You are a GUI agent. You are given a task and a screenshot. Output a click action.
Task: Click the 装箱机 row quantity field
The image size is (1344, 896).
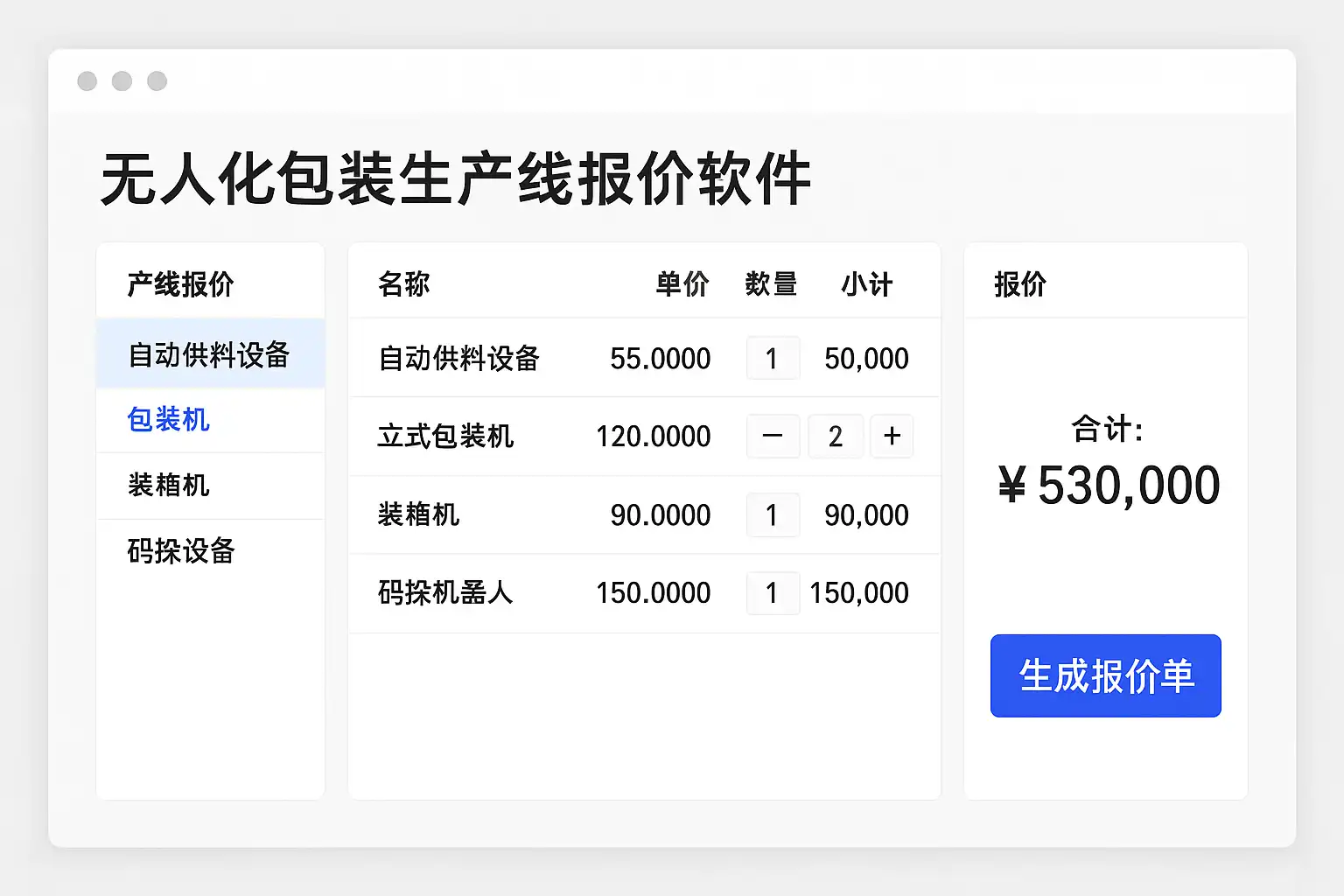(x=772, y=514)
